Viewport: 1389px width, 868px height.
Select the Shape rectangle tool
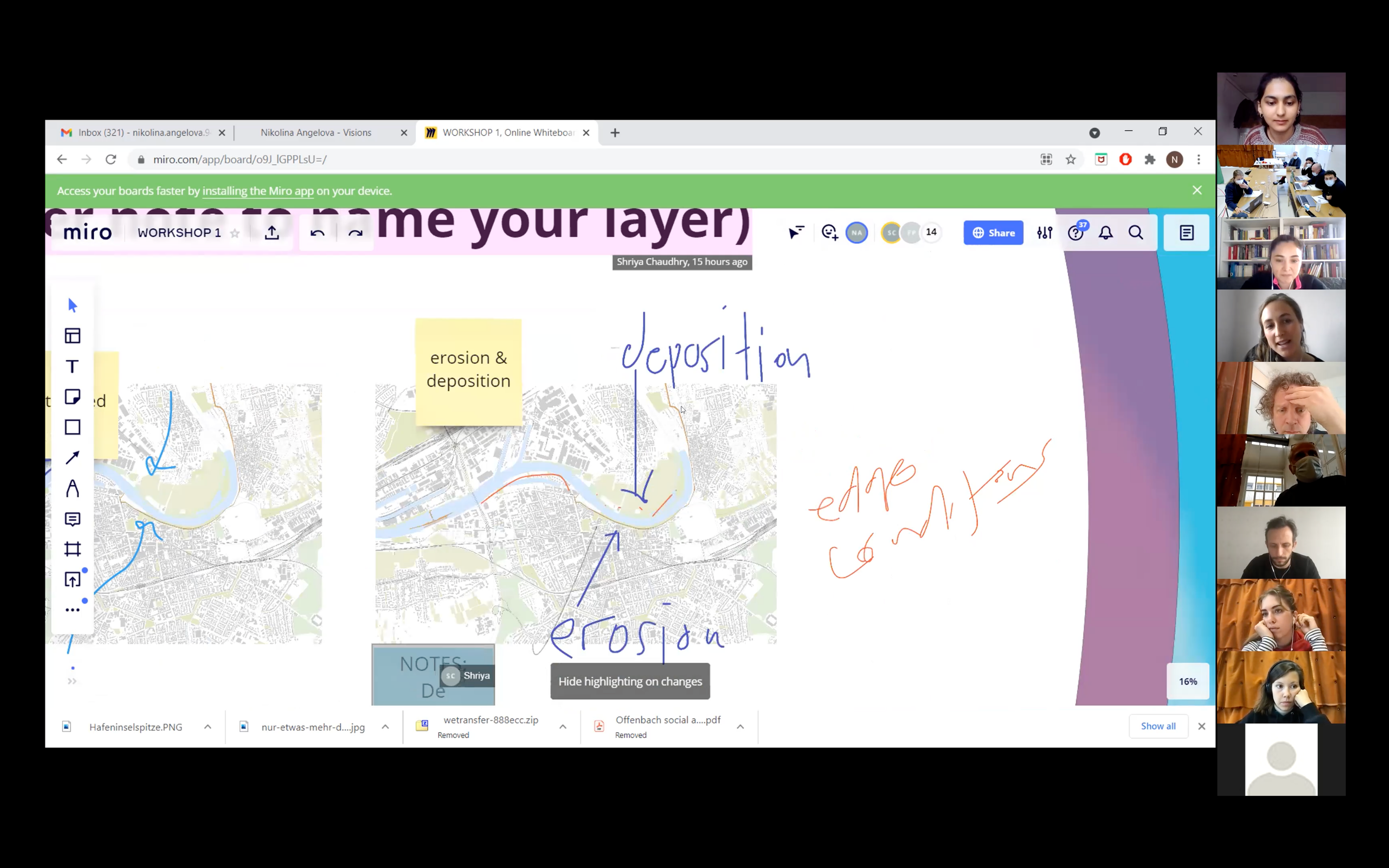tap(72, 427)
